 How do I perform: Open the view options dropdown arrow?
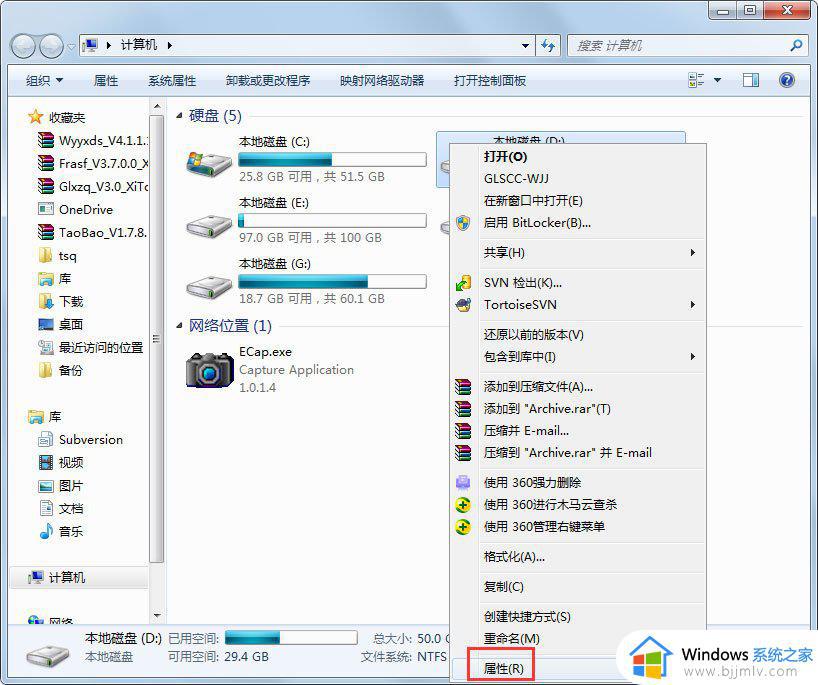717,80
